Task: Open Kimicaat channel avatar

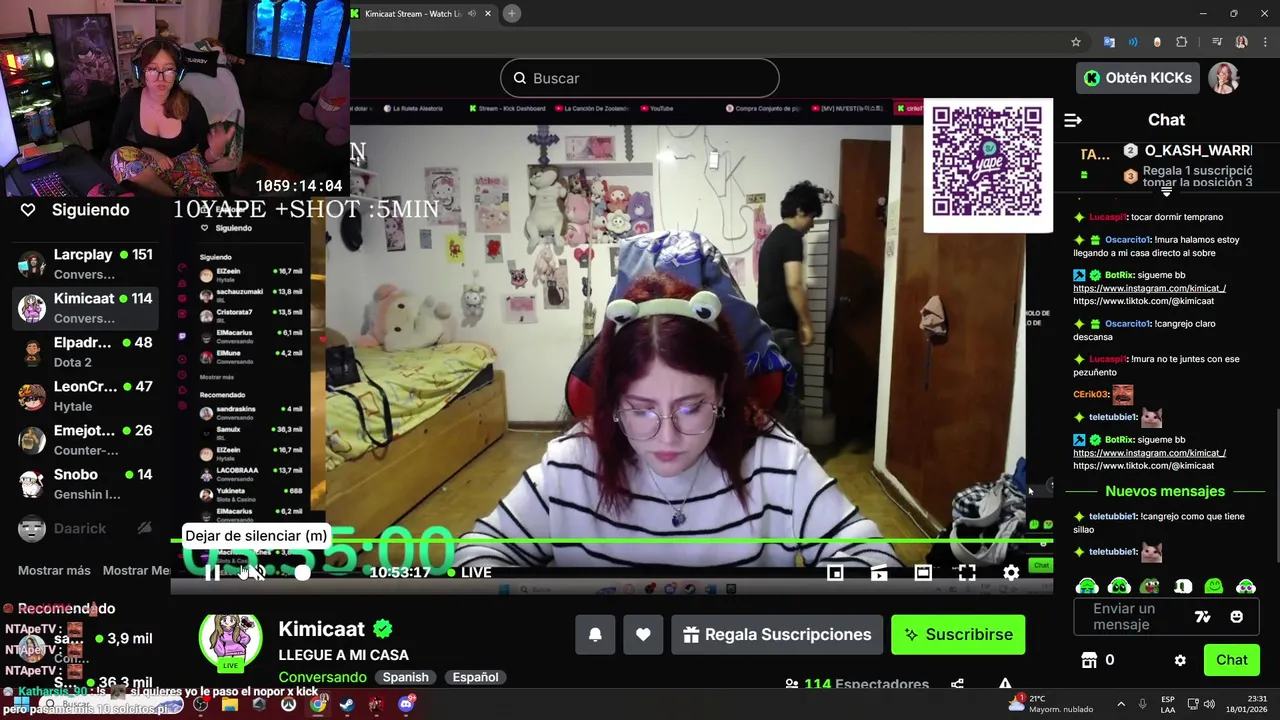Action: click(x=231, y=640)
